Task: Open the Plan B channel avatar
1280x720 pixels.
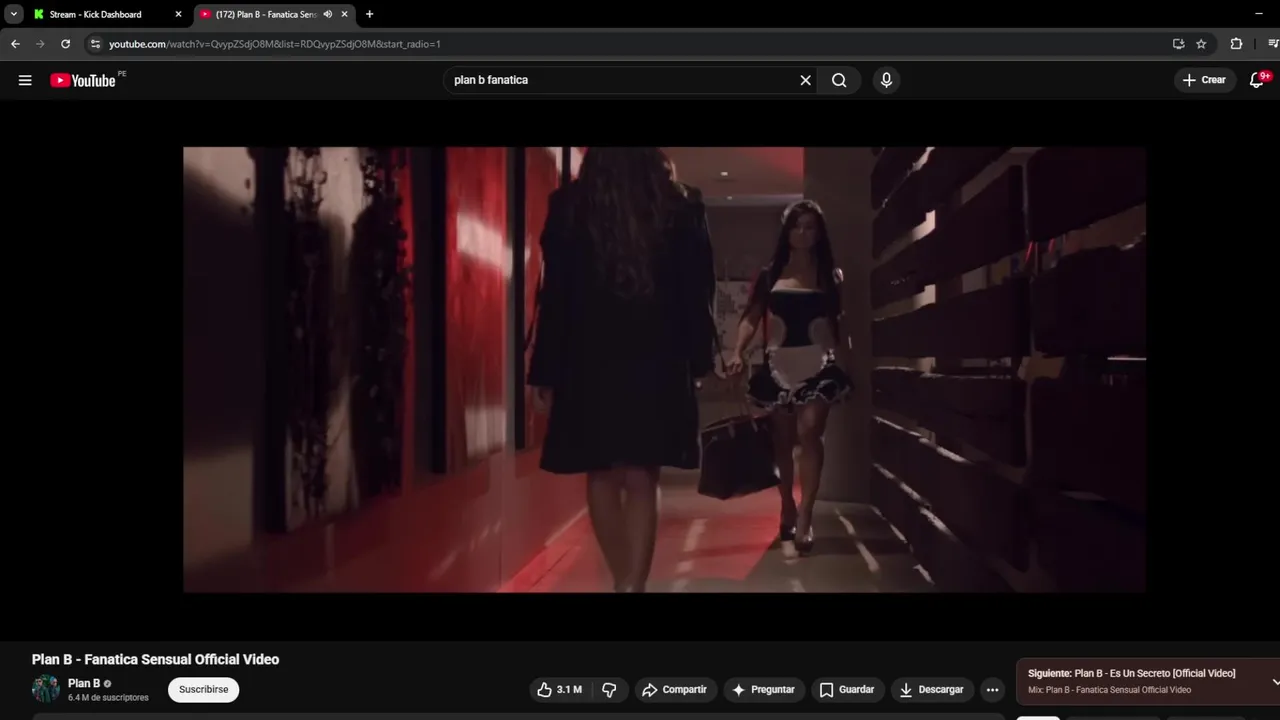Action: tap(46, 689)
